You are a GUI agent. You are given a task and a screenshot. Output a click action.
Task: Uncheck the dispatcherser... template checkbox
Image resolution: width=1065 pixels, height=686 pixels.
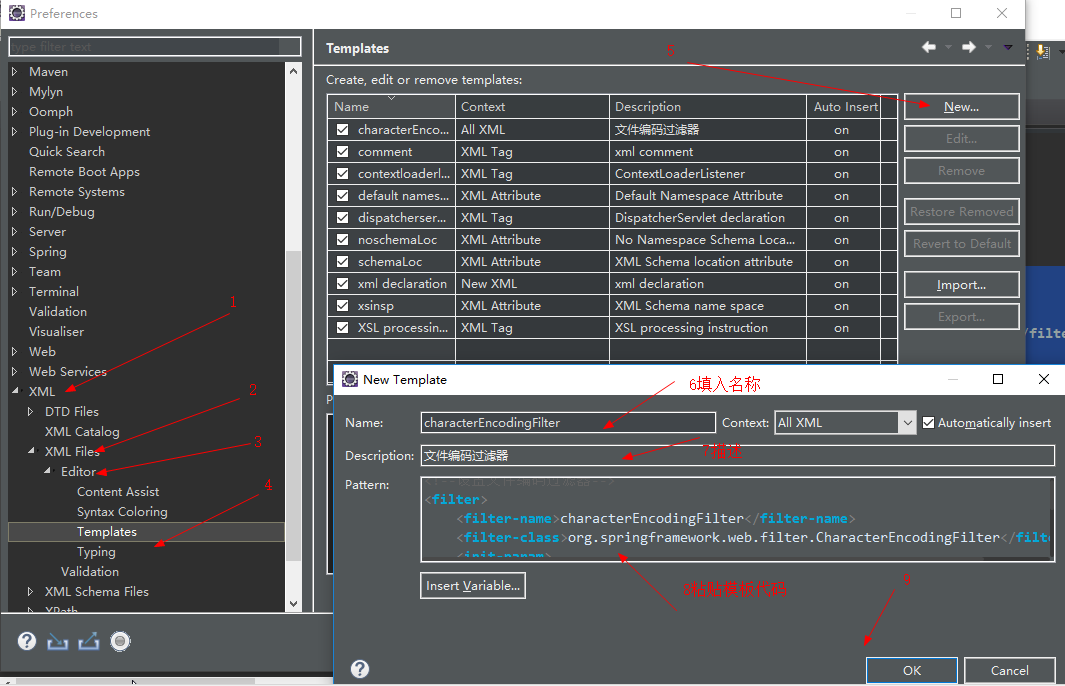tap(342, 218)
